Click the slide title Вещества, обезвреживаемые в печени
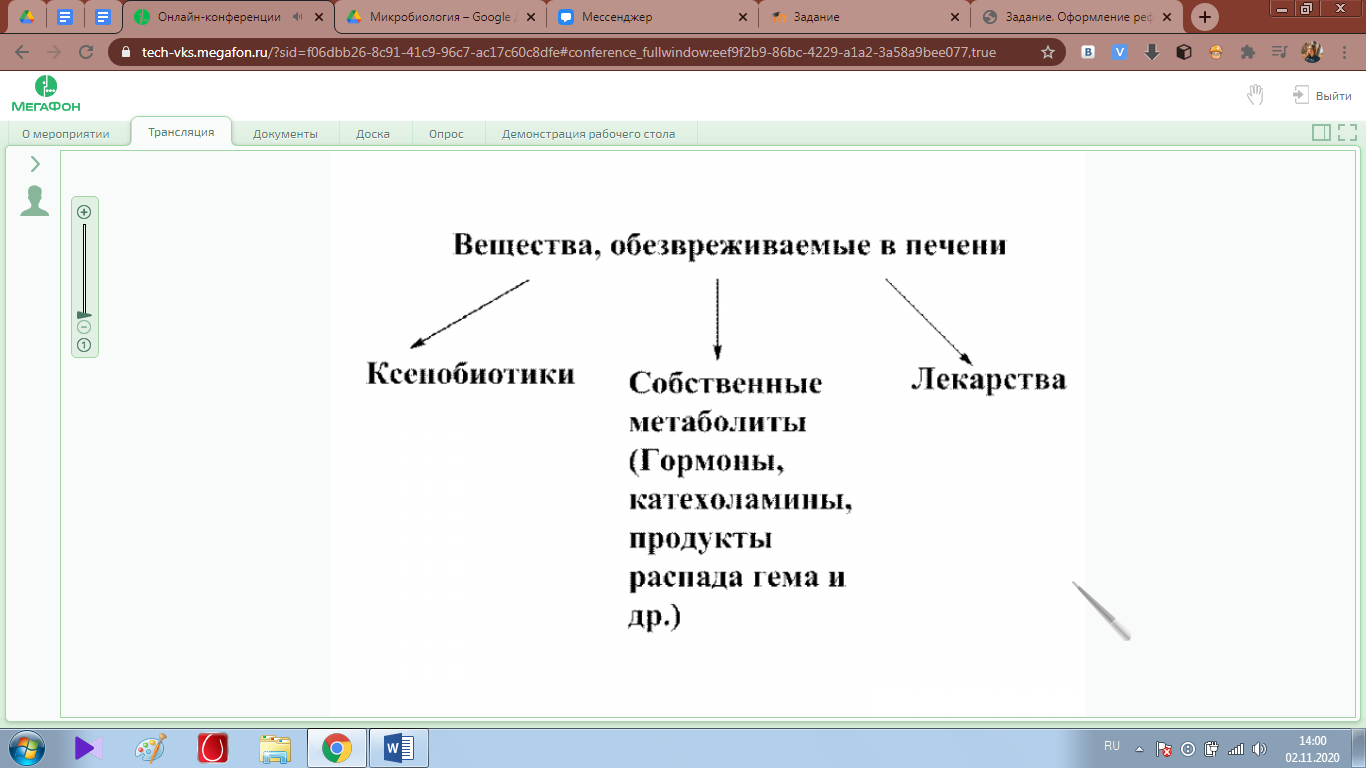This screenshot has height=768, width=1366. (729, 245)
